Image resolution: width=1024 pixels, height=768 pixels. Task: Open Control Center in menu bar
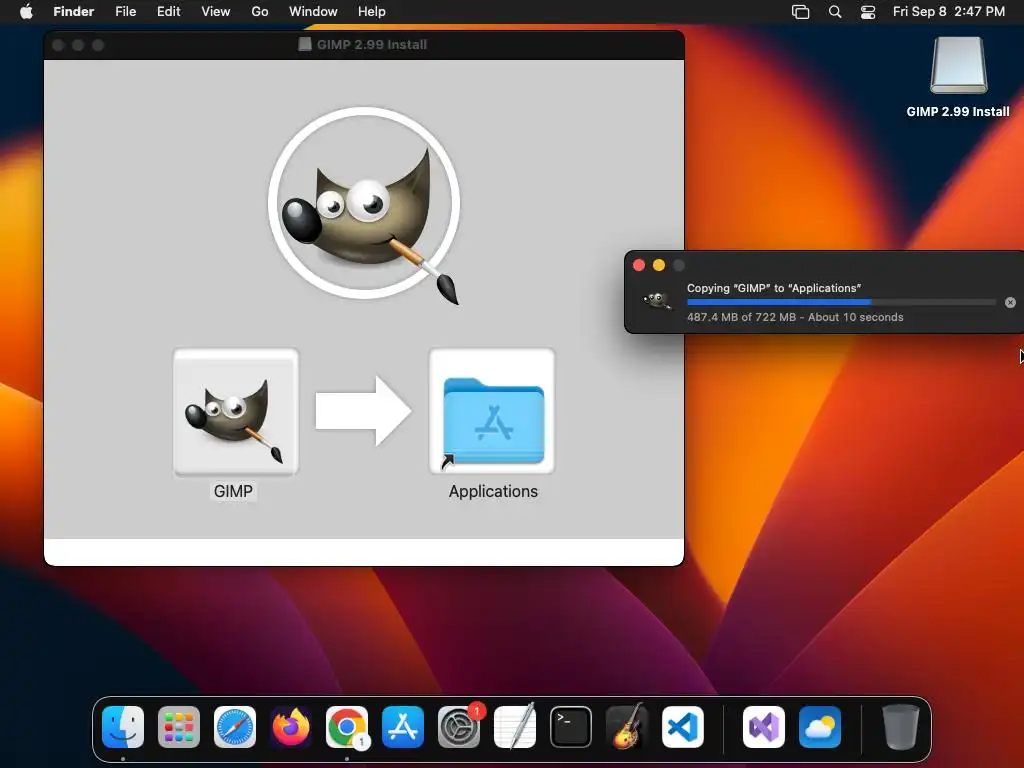click(x=868, y=12)
